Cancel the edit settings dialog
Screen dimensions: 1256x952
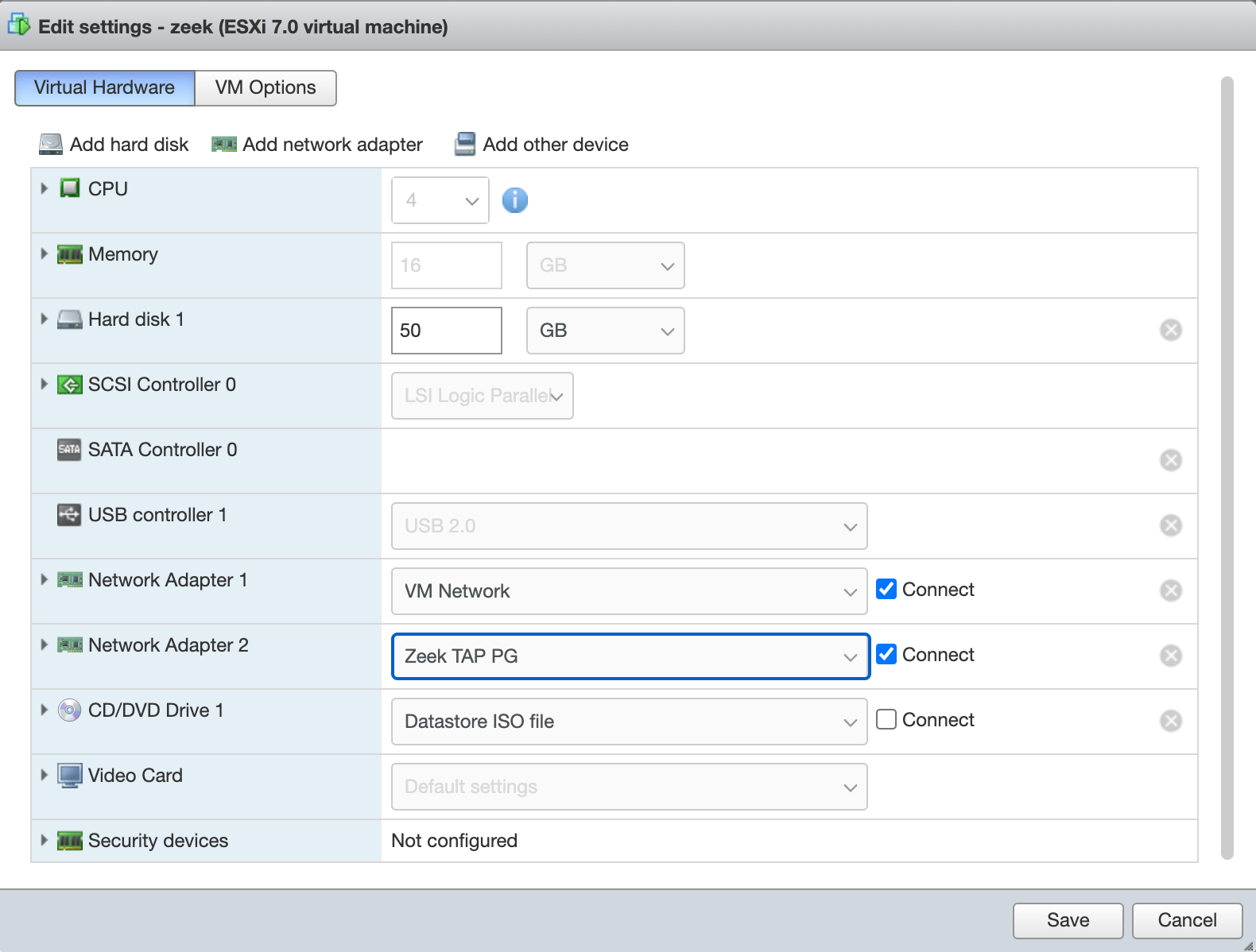(x=1188, y=920)
